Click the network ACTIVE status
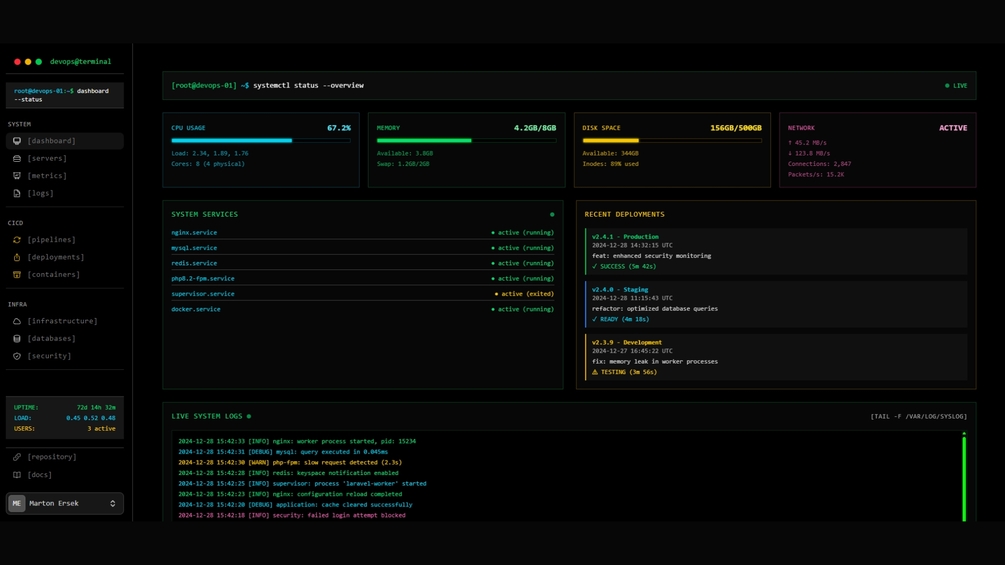Image resolution: width=1005 pixels, height=565 pixels. click(x=953, y=128)
